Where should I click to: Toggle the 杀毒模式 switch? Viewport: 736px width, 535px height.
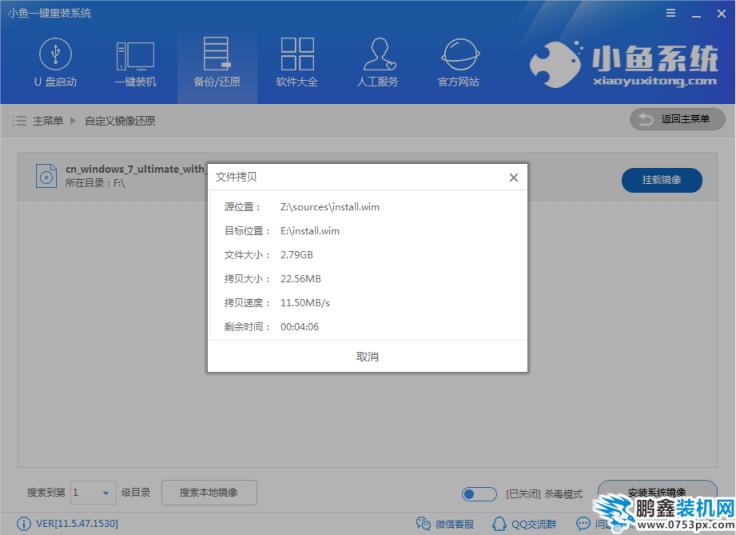point(478,494)
